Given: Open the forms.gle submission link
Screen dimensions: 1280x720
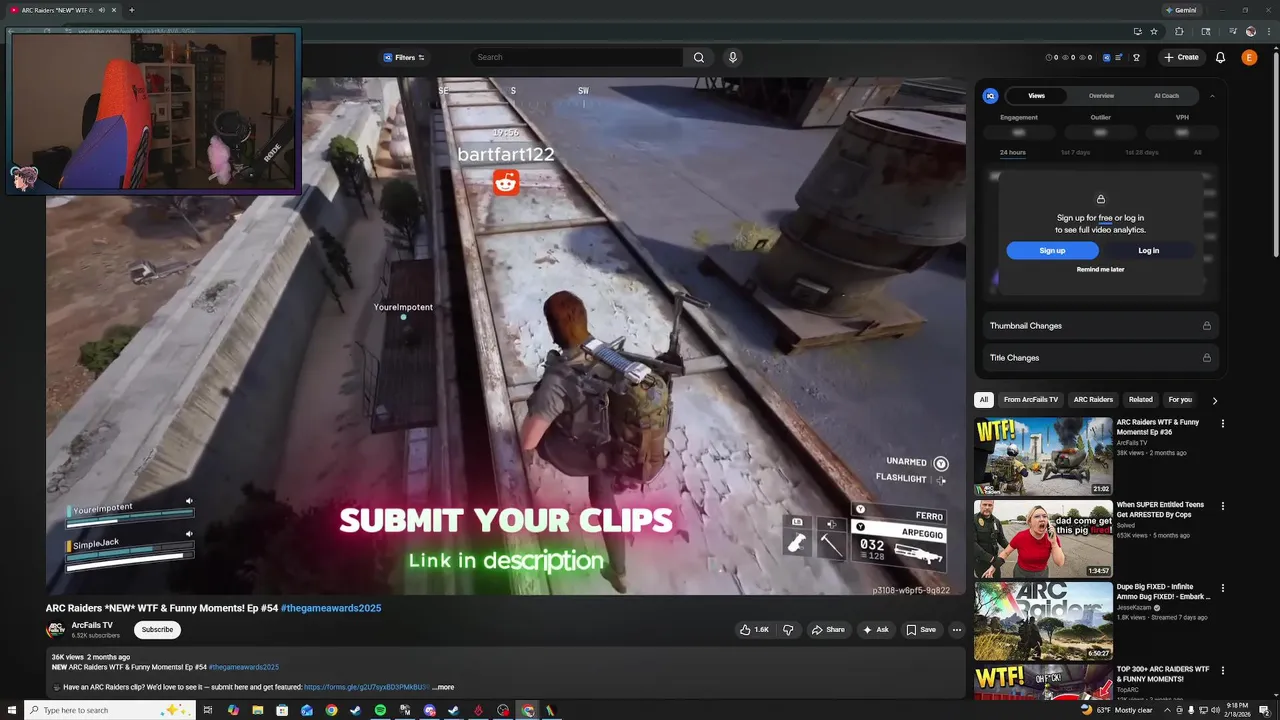Looking at the screenshot, I should pos(366,687).
